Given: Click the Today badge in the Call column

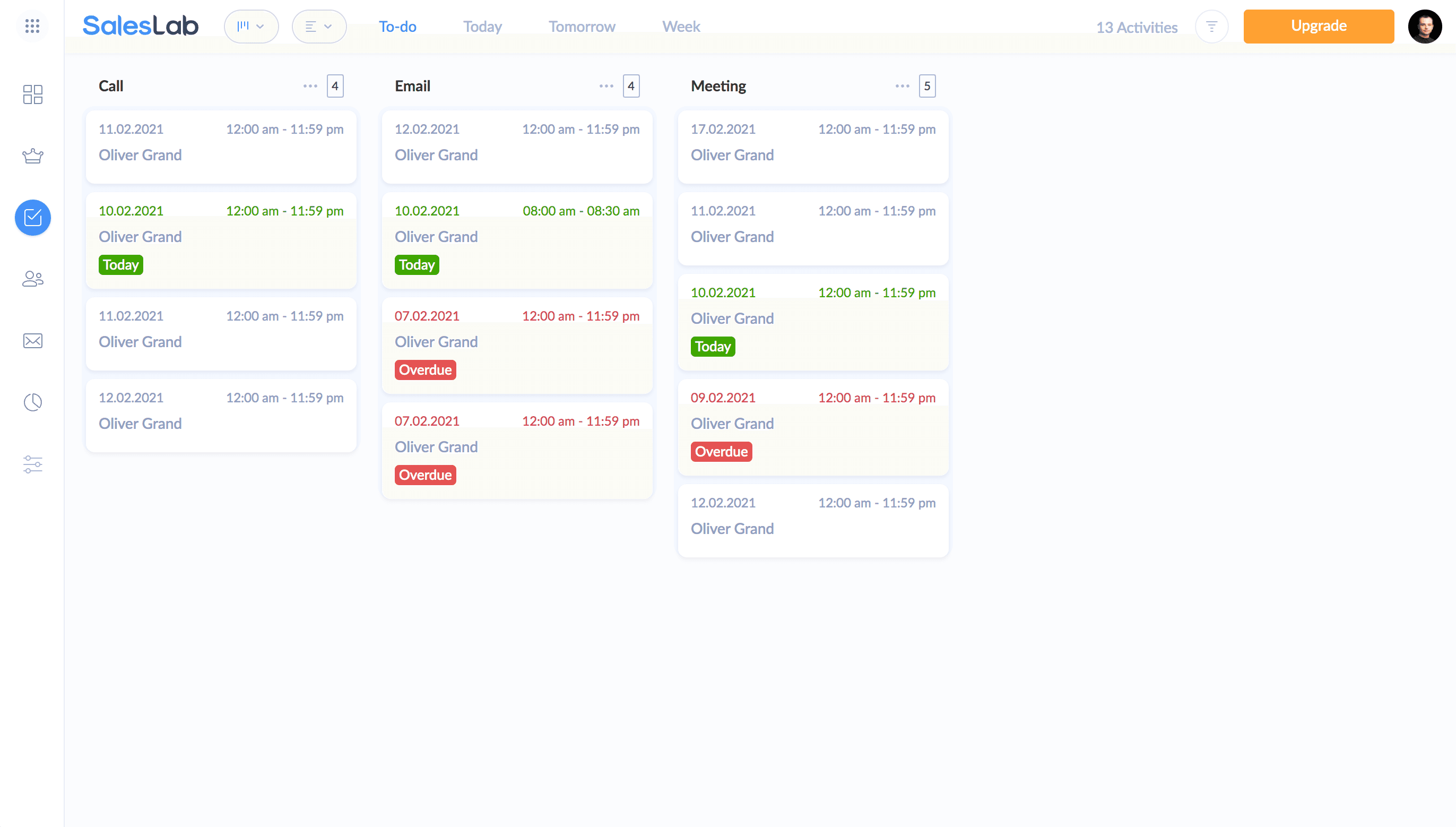Looking at the screenshot, I should (x=120, y=265).
